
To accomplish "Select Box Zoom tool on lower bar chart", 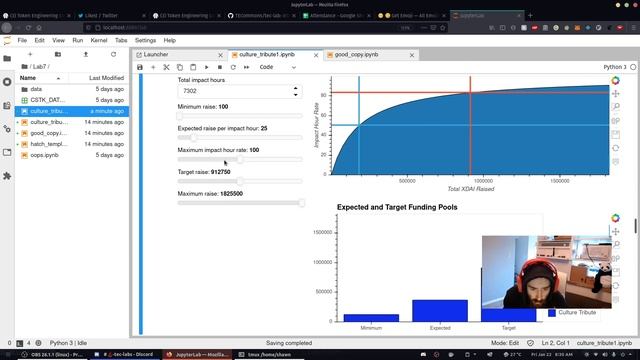I will [616, 245].
